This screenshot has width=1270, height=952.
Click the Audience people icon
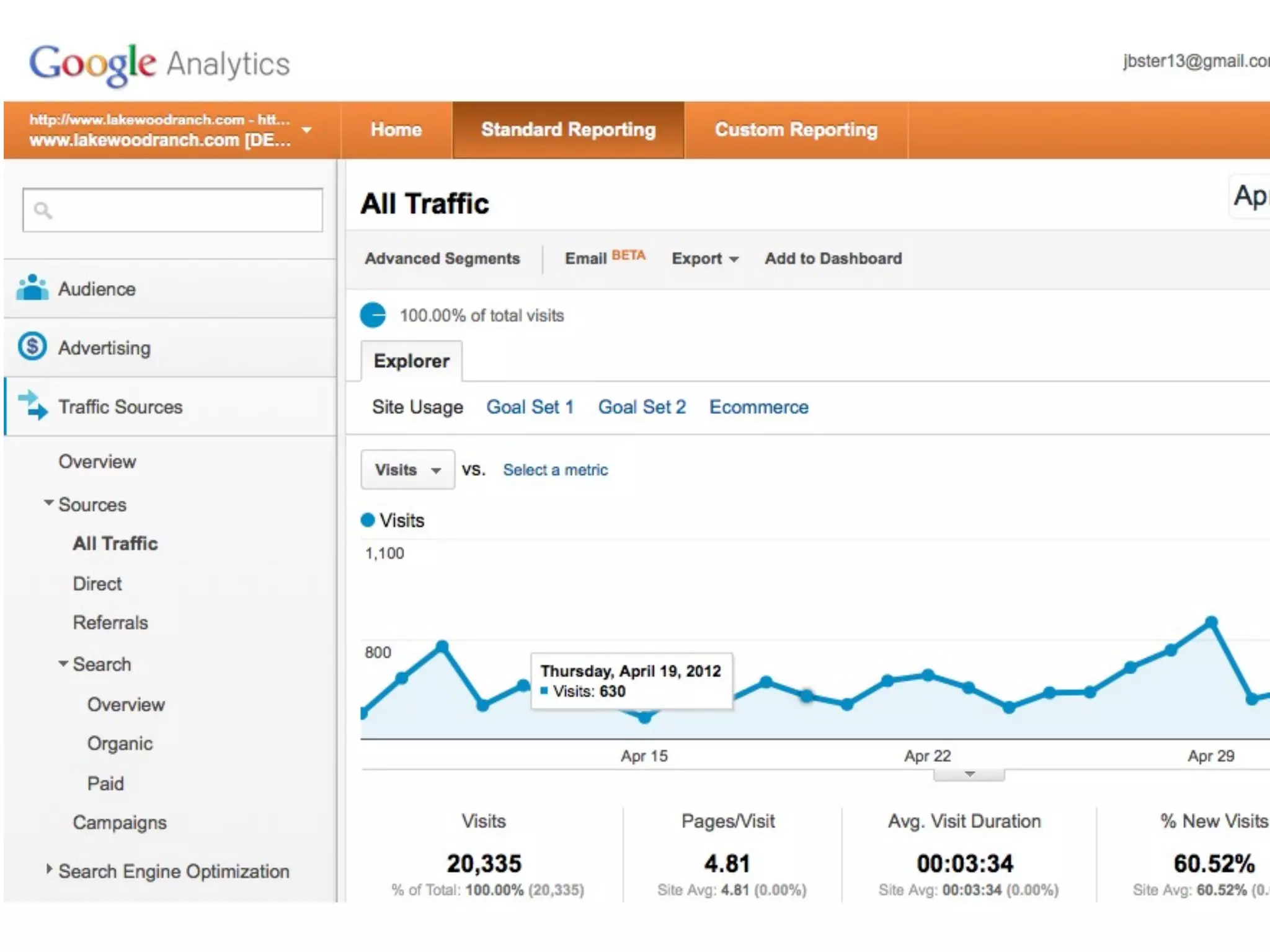click(x=32, y=288)
